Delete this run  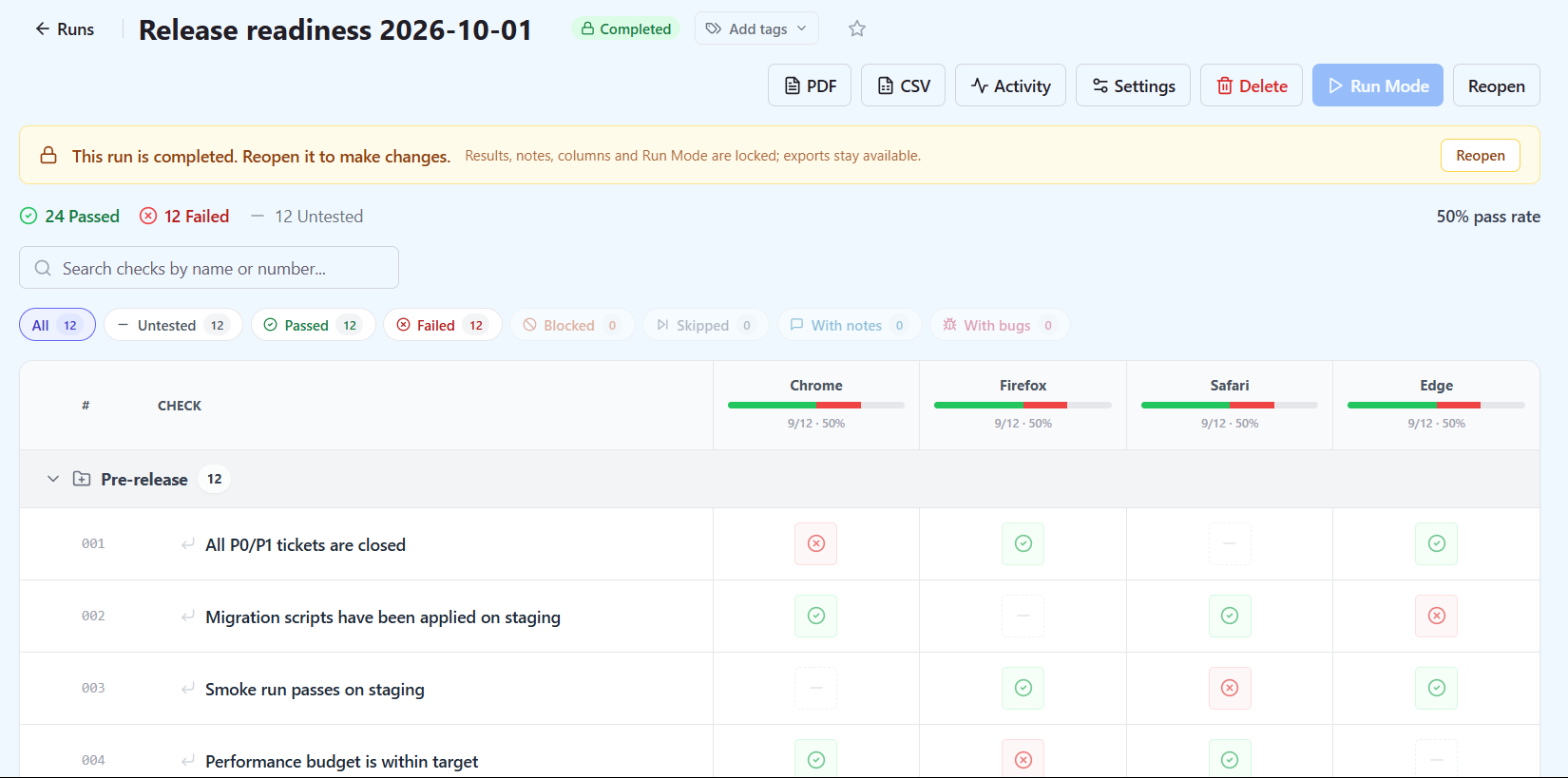pos(1251,85)
